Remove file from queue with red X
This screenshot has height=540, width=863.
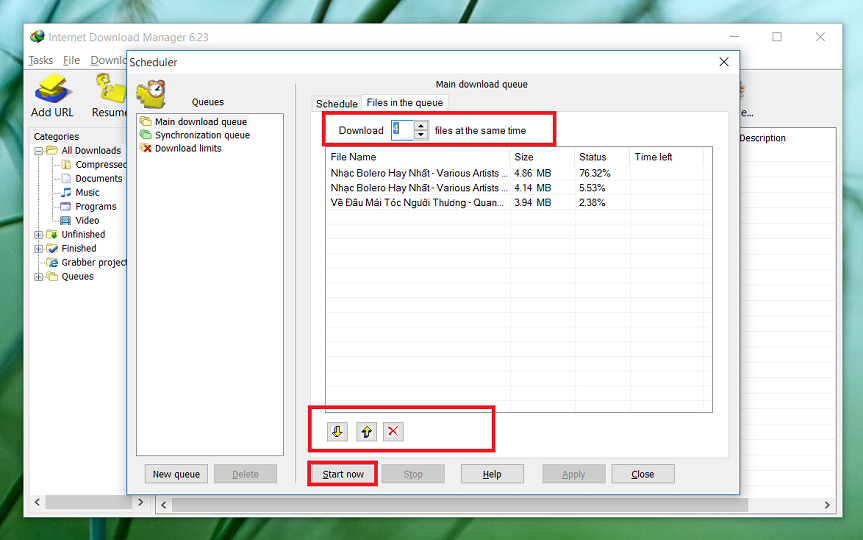pyautogui.click(x=393, y=432)
